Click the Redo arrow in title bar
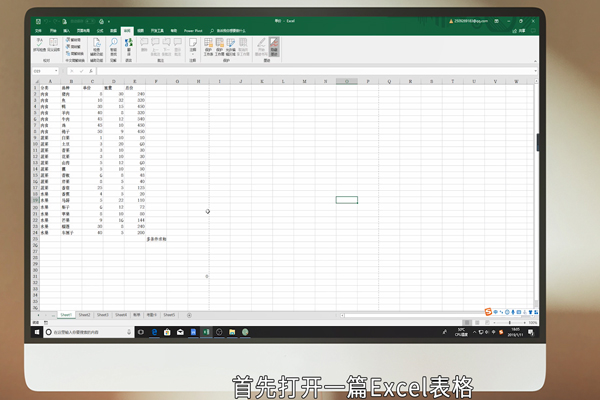This screenshot has width=600, height=400. pos(56,21)
